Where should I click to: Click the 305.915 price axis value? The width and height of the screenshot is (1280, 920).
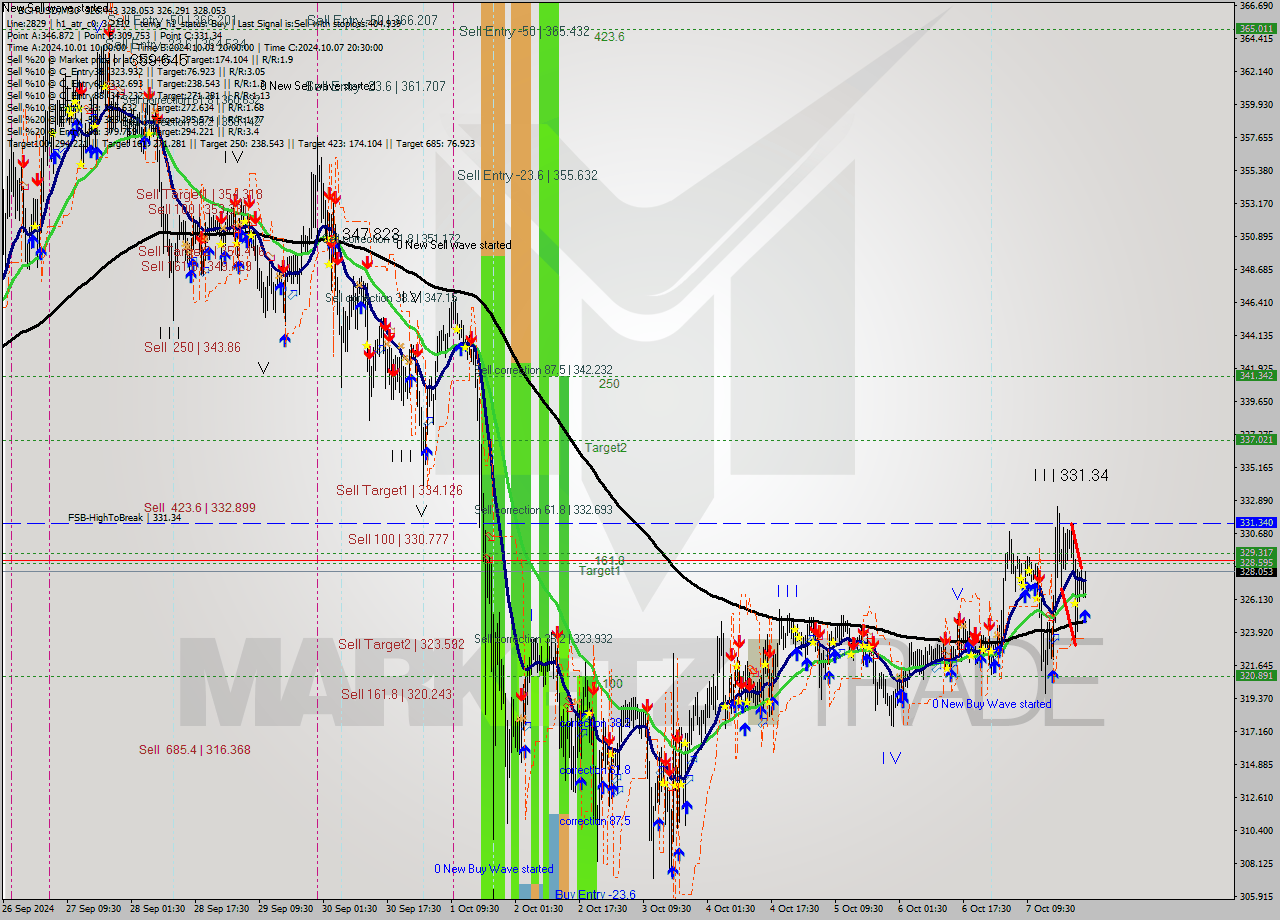coord(1256,897)
